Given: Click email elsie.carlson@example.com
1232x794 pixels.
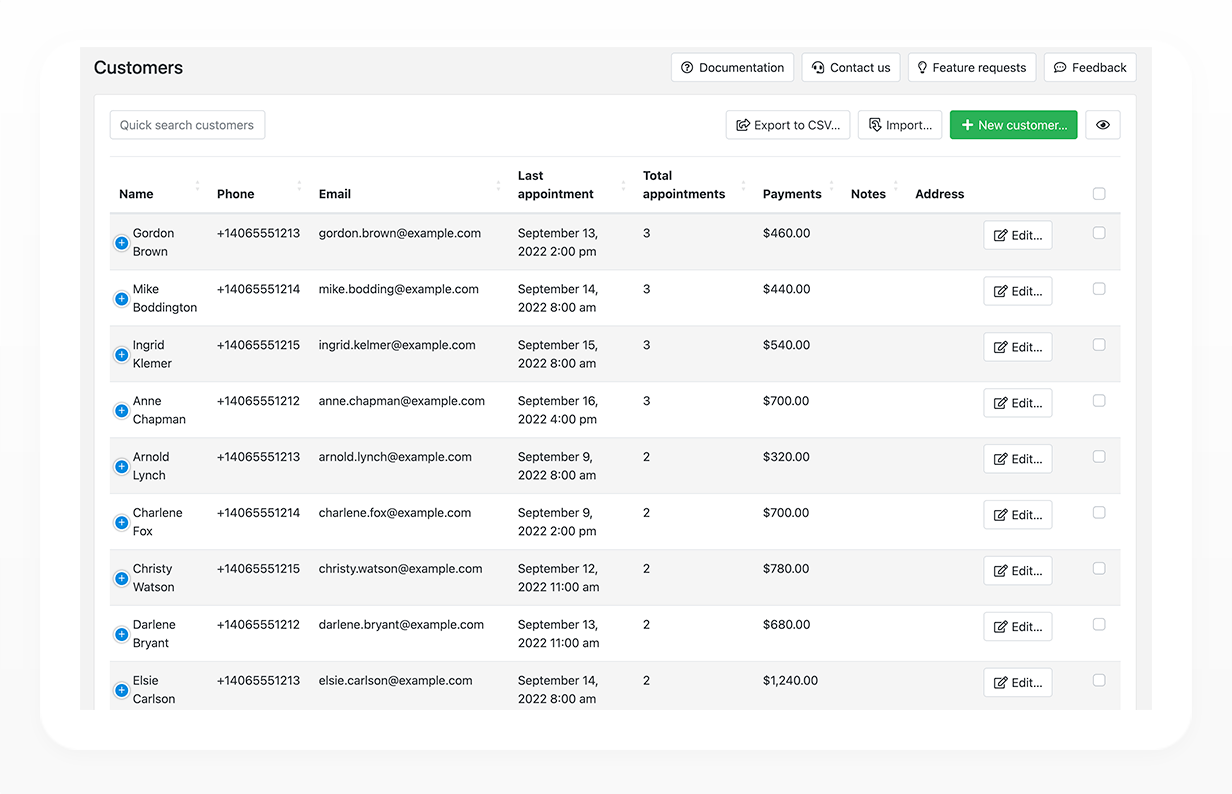Looking at the screenshot, I should point(396,681).
